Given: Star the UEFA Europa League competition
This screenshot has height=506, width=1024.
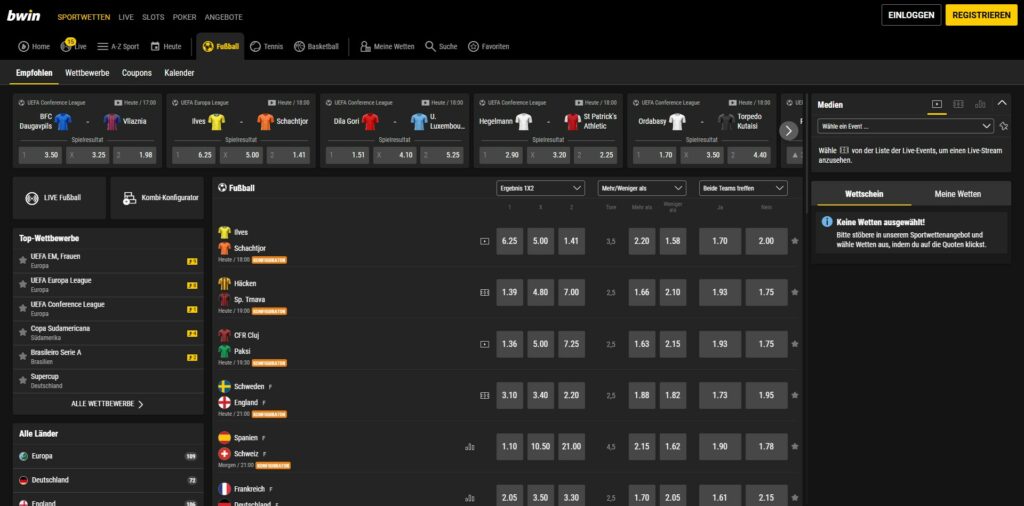Looking at the screenshot, I should (23, 285).
